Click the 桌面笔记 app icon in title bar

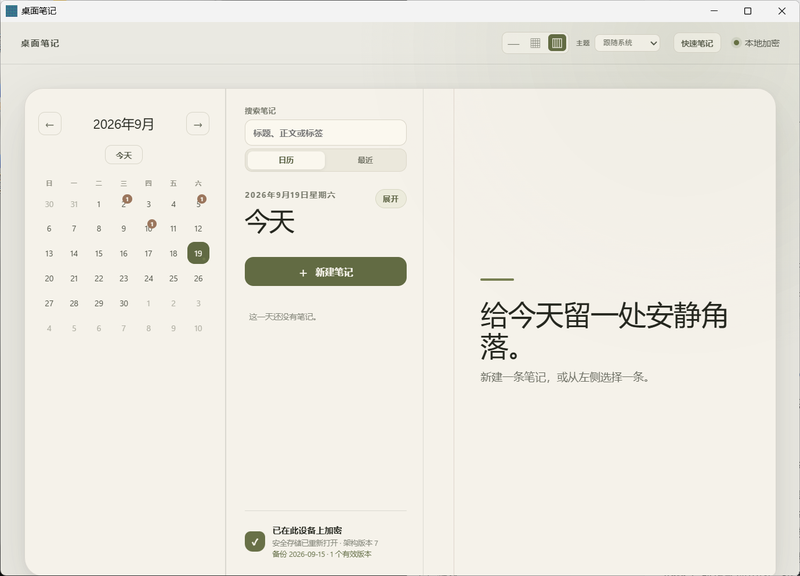(11, 11)
